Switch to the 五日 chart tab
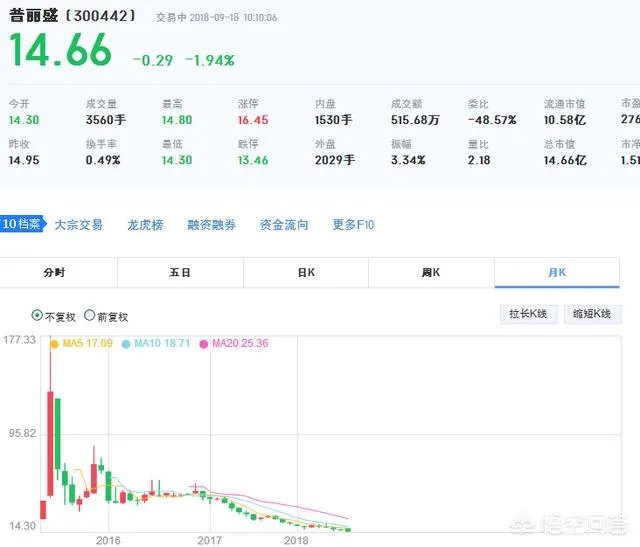The width and height of the screenshot is (640, 547). 180,272
